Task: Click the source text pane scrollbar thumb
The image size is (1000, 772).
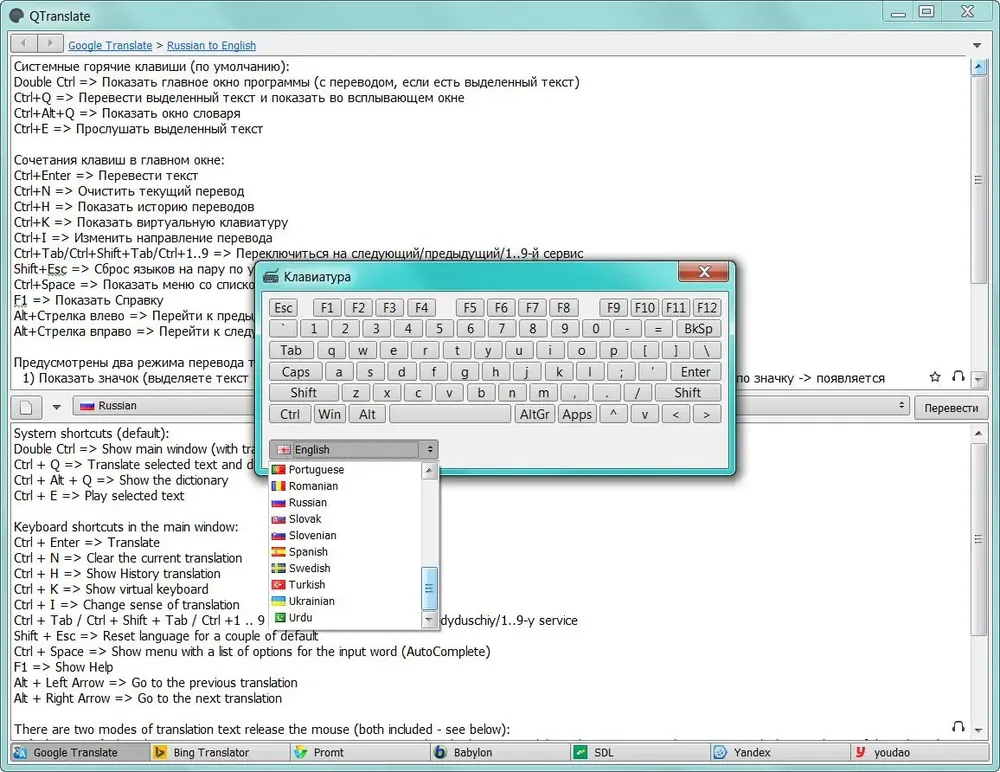Action: (x=978, y=181)
